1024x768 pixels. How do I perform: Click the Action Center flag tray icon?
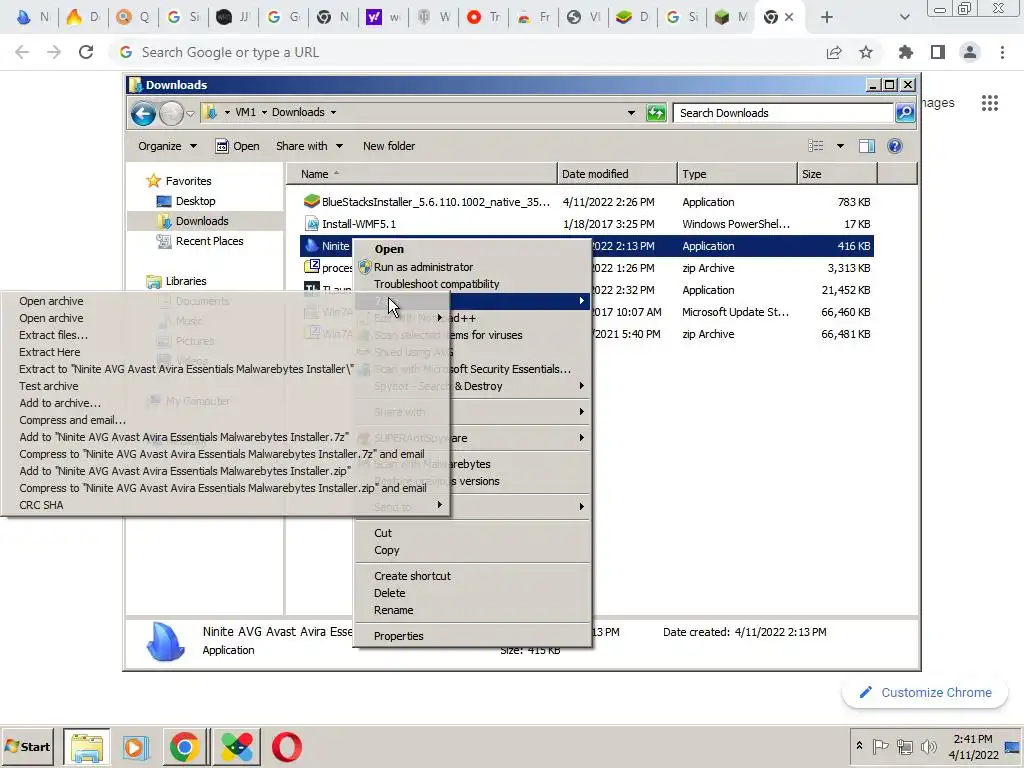pyautogui.click(x=880, y=746)
